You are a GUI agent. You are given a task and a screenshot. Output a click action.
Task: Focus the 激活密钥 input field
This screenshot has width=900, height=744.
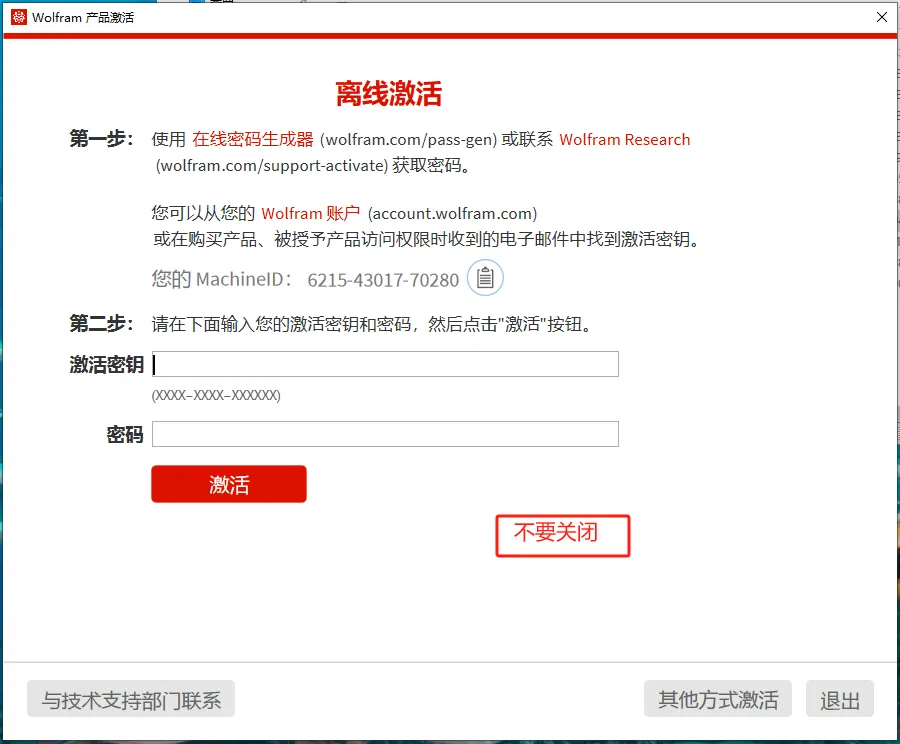385,364
